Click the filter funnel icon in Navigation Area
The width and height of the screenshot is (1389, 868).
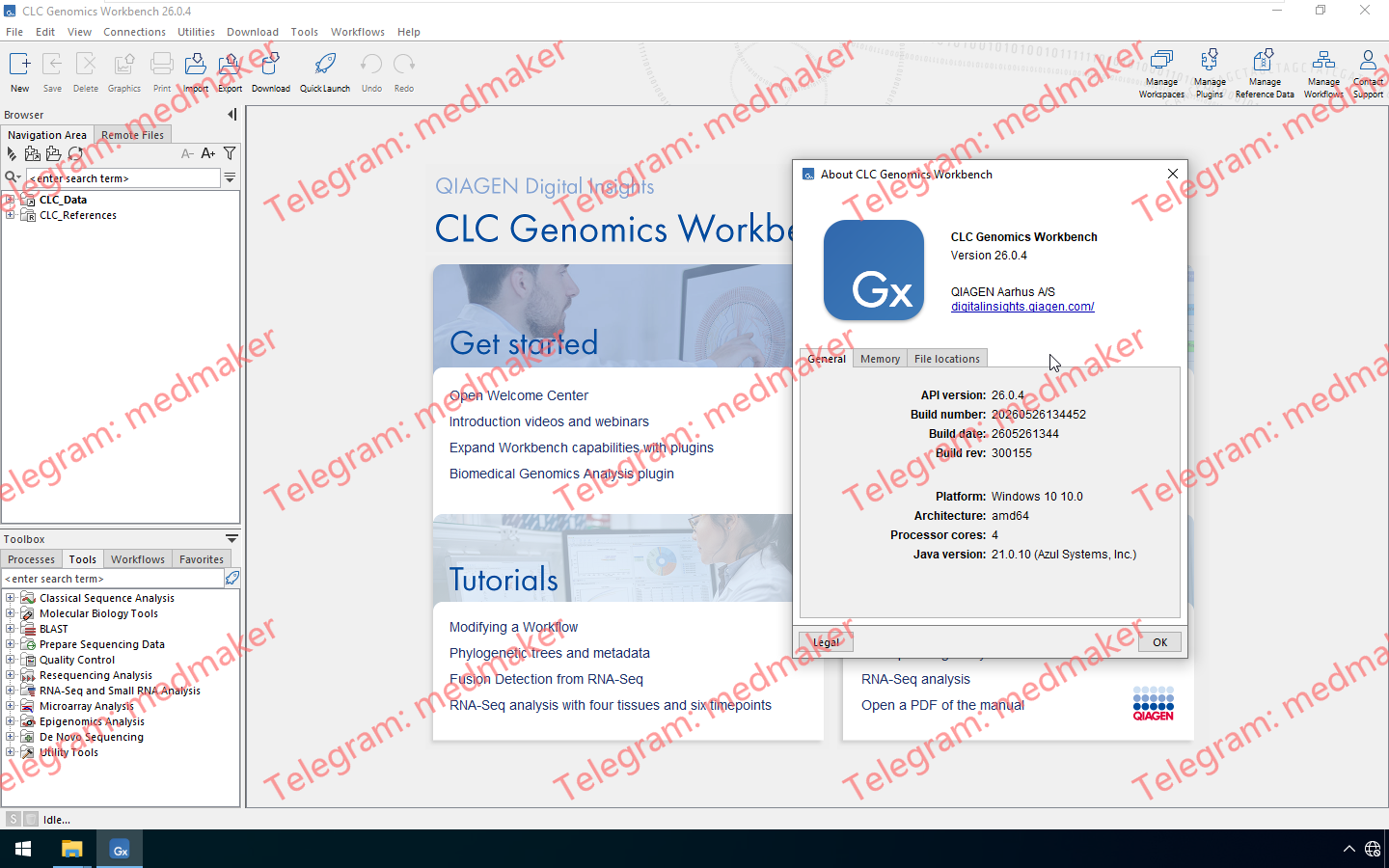(x=230, y=153)
